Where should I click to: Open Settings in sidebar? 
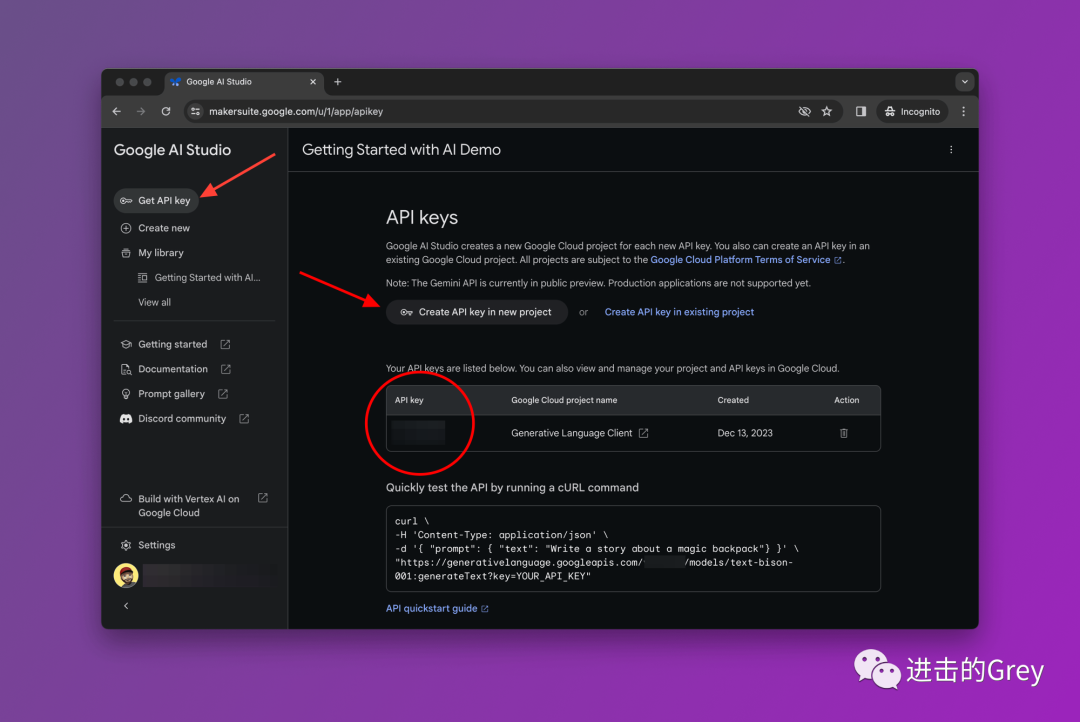(148, 545)
